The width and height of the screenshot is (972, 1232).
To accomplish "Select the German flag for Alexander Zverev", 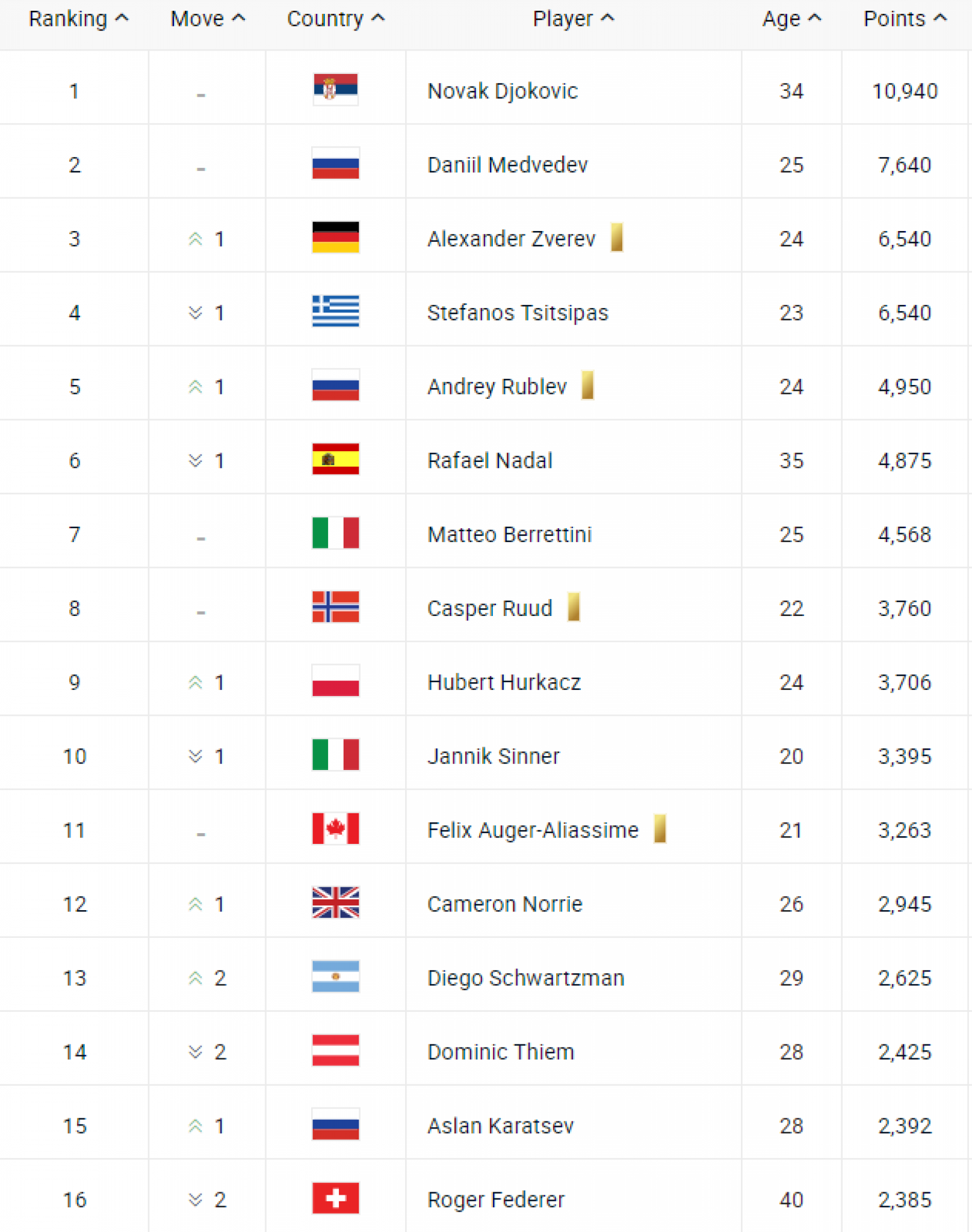I will coord(335,238).
